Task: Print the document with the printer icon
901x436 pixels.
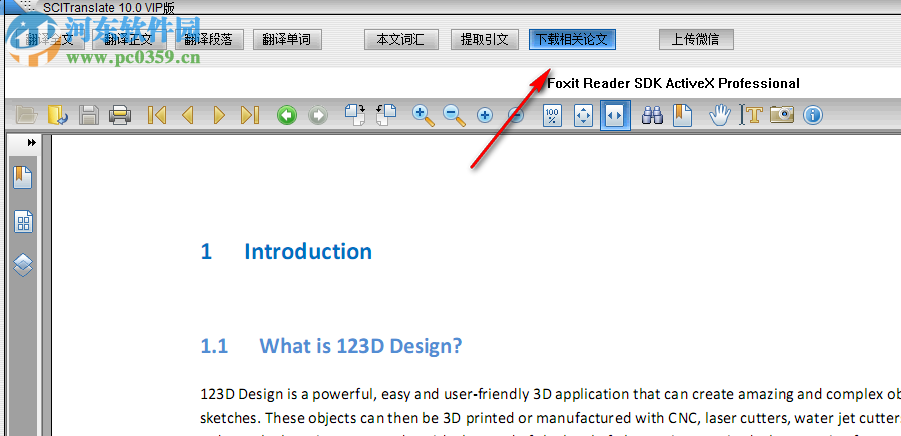Action: point(120,115)
